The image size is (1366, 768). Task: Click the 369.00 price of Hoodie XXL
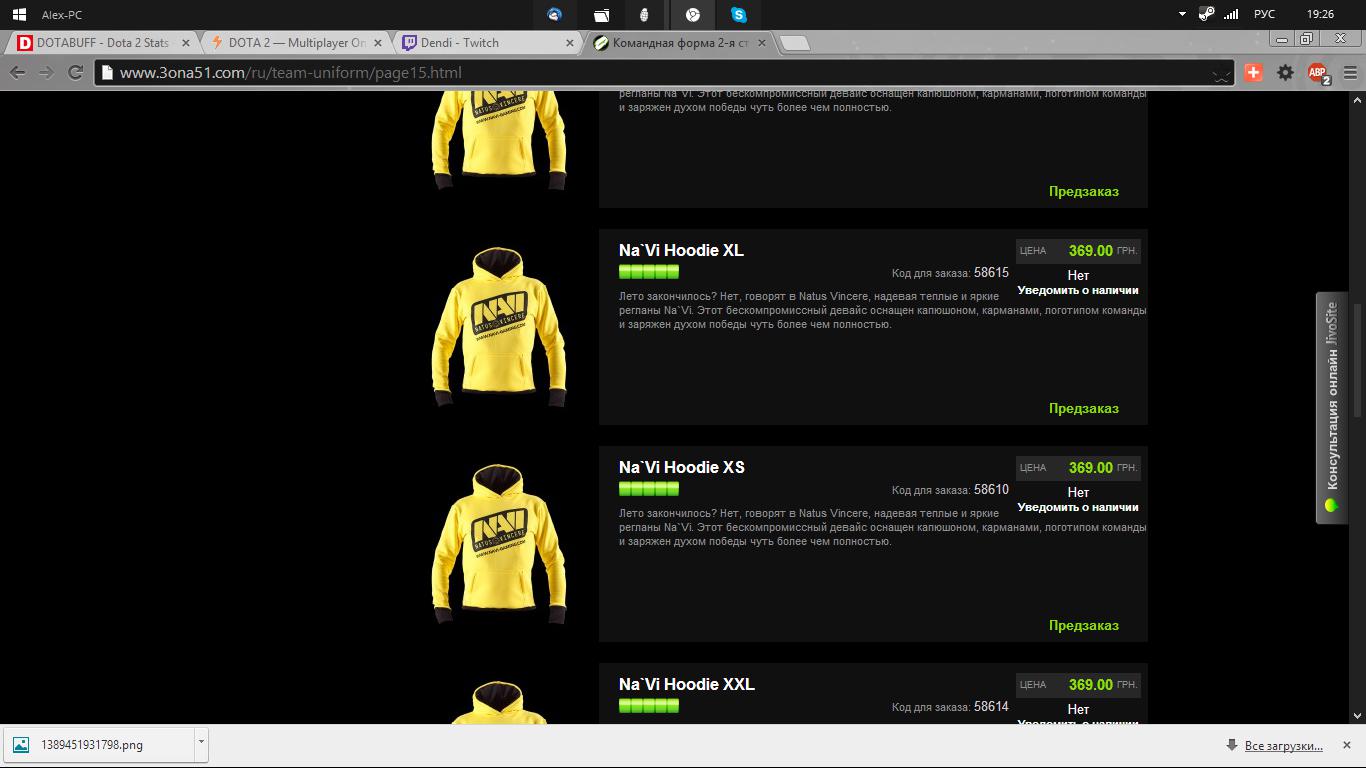click(1090, 685)
